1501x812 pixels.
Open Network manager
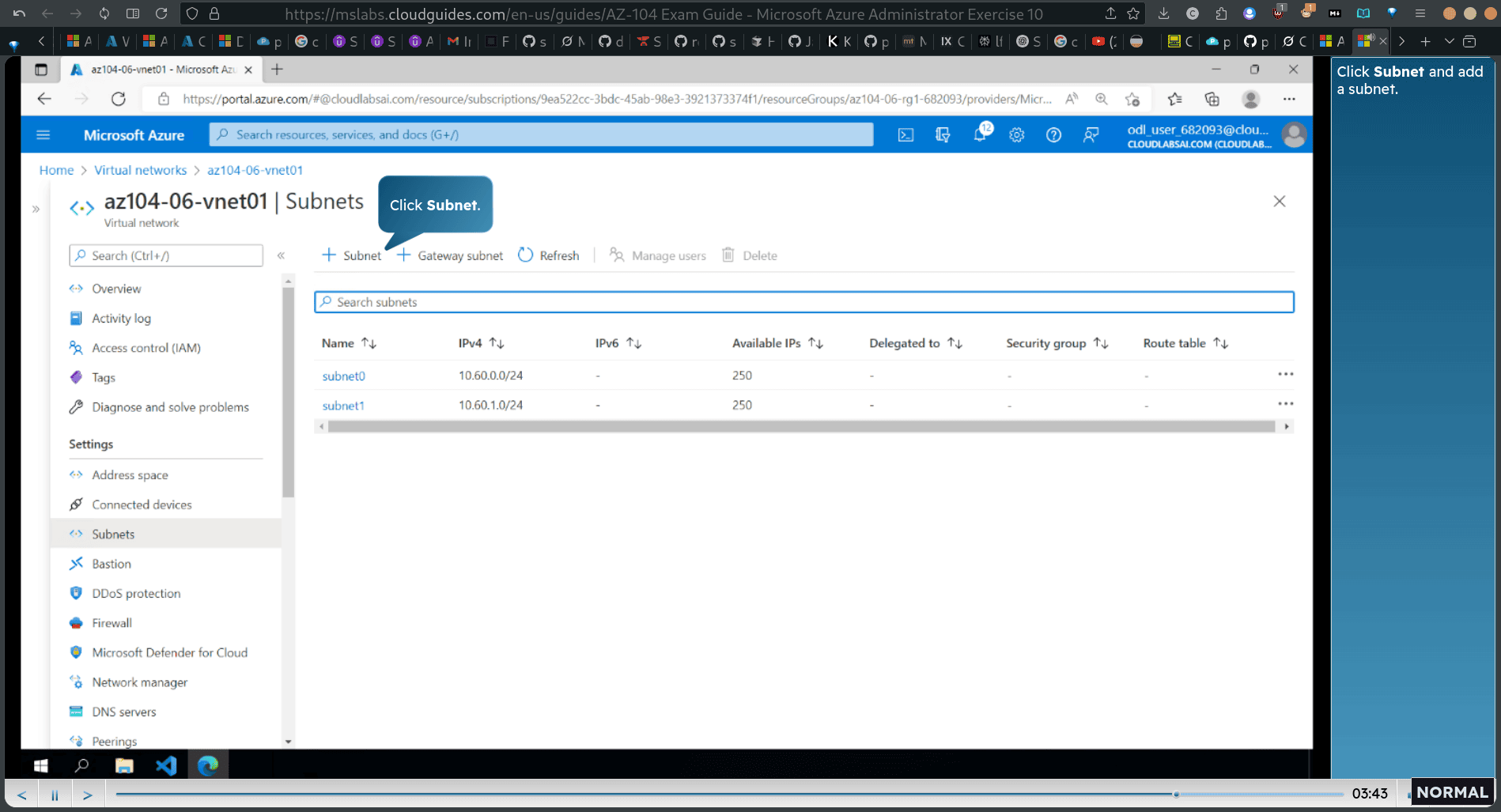click(x=139, y=682)
